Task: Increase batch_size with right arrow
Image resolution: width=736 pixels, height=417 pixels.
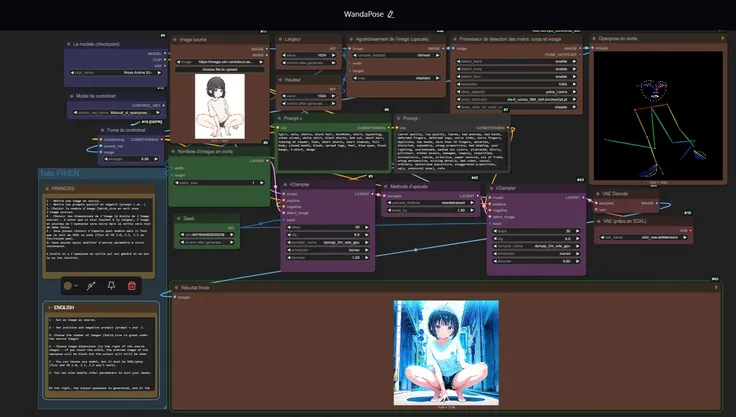Action: [x=261, y=183]
